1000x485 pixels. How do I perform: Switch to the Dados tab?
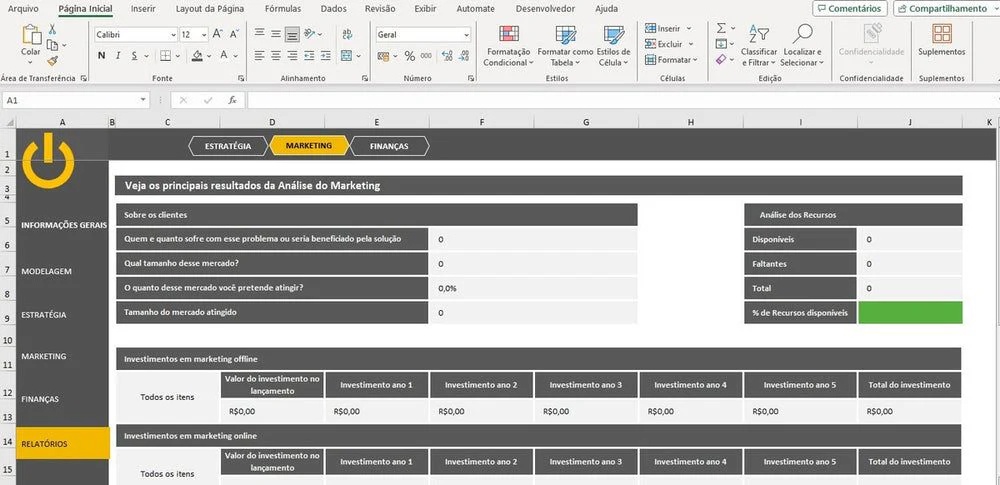334,9
